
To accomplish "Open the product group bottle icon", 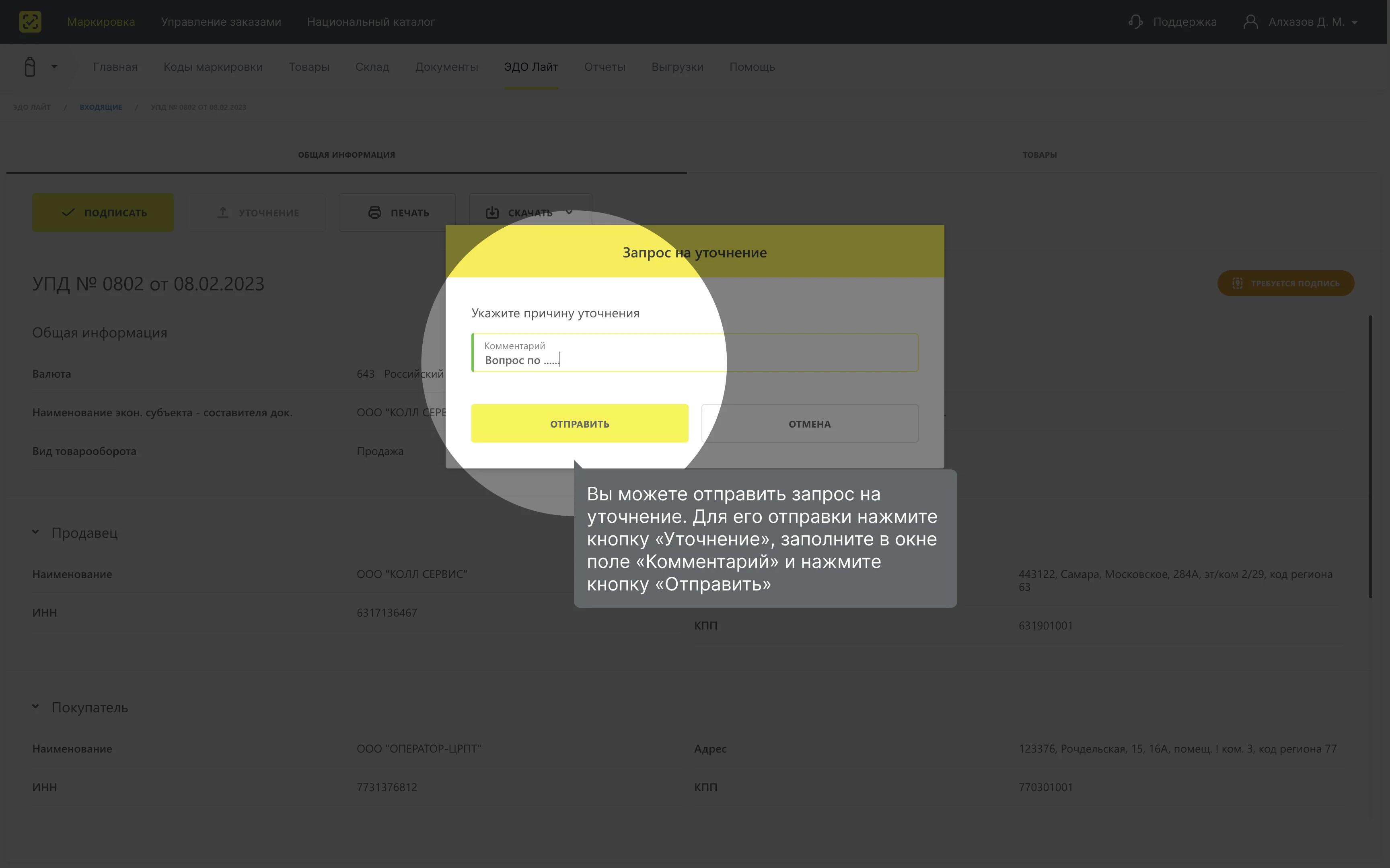I will pos(30,67).
